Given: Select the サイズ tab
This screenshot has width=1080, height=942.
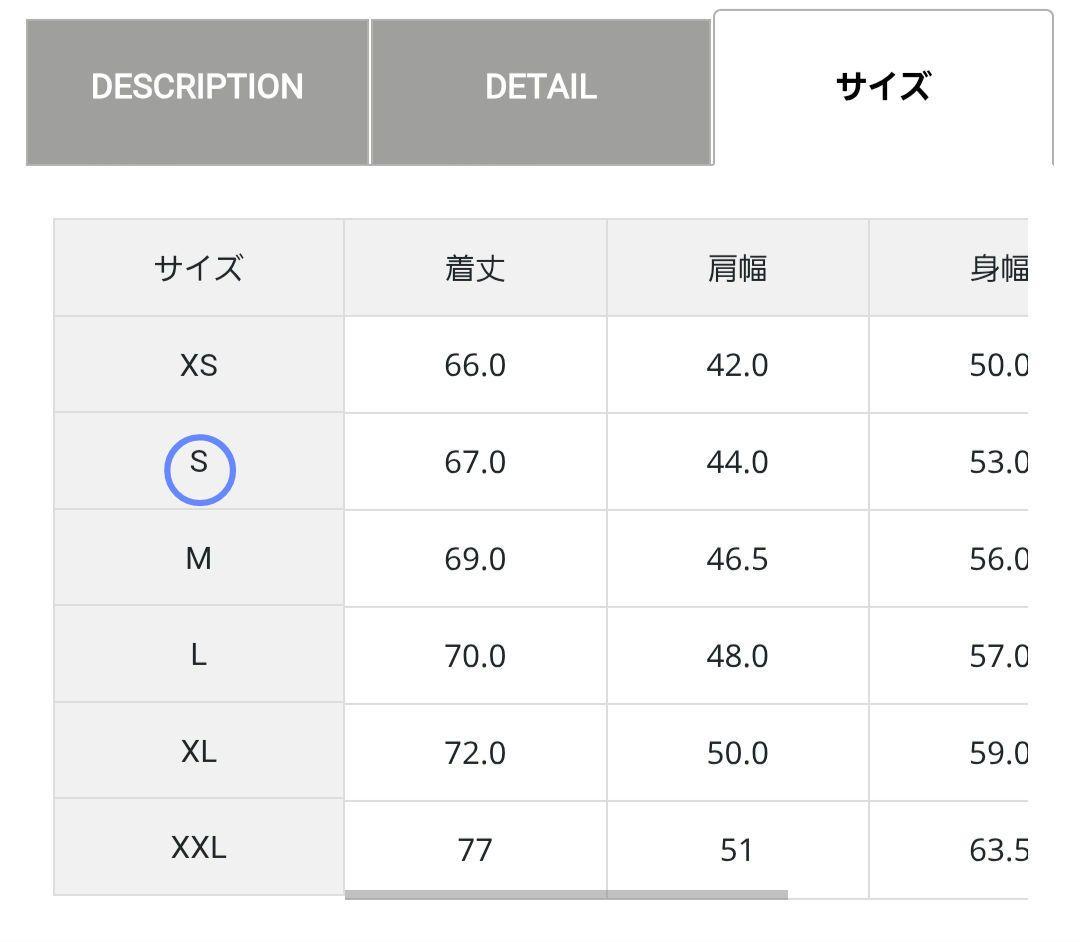Looking at the screenshot, I should click(x=884, y=88).
